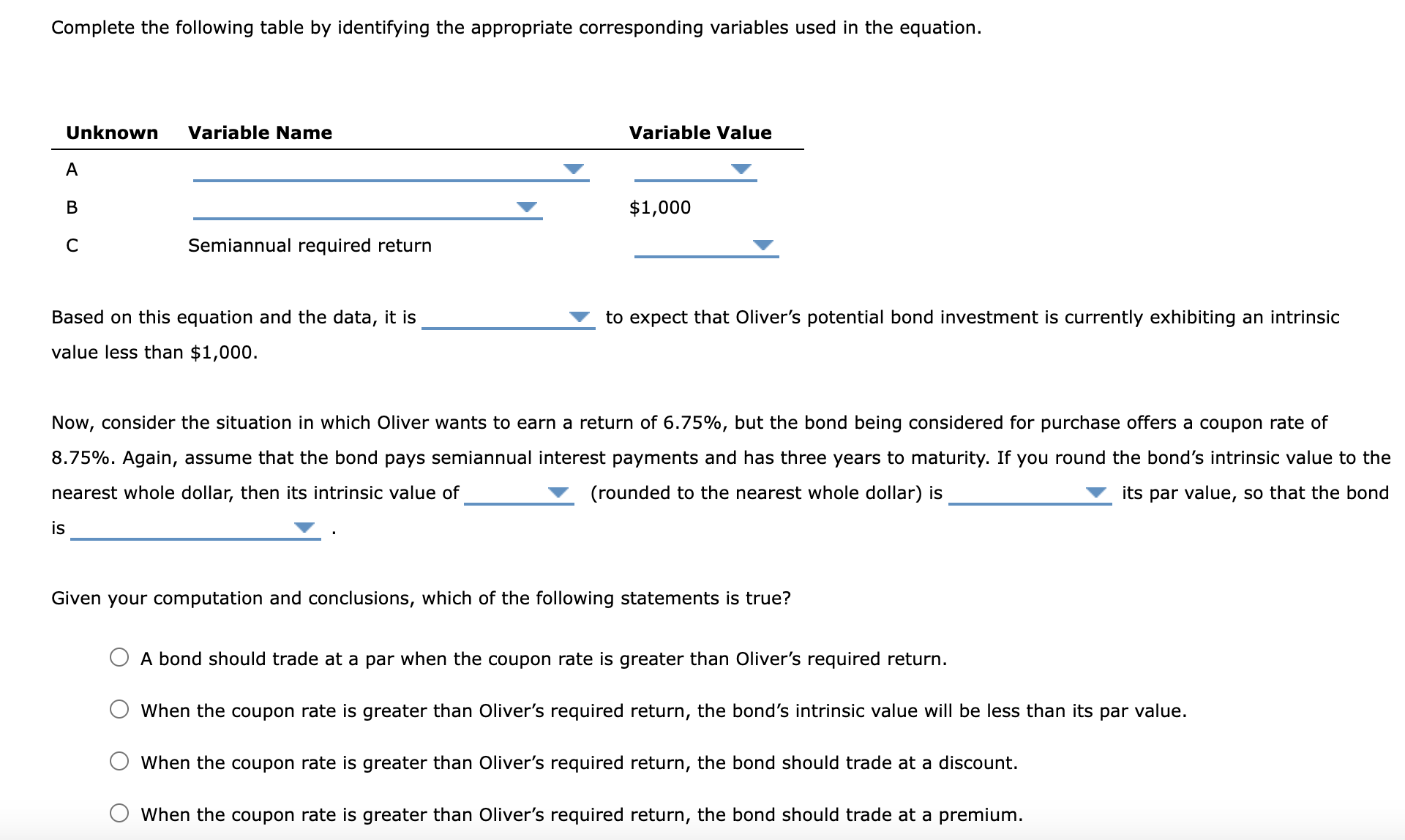Click the 'Given your computation' question text

[x=421, y=597]
